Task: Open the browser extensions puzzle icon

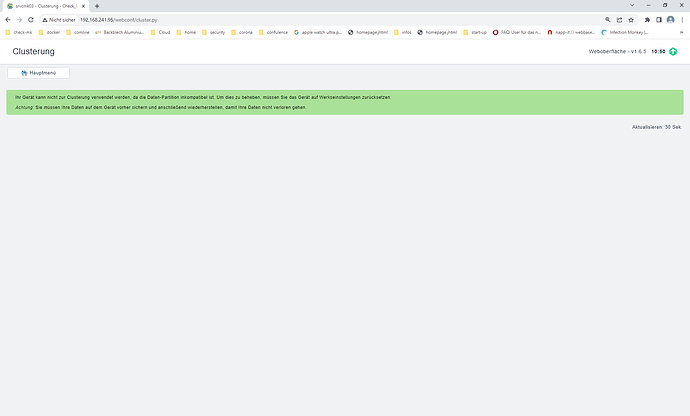Action: [647, 20]
